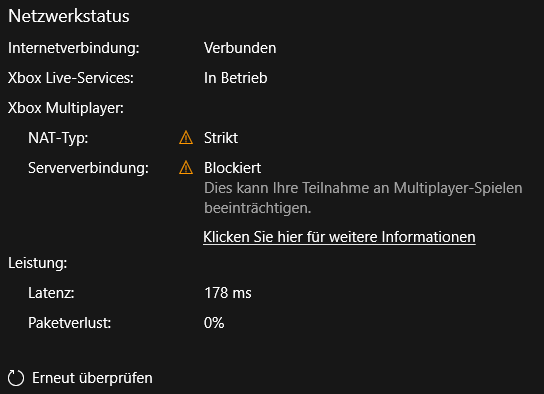Click the Blockiert status value
544x394 pixels.
point(232,168)
